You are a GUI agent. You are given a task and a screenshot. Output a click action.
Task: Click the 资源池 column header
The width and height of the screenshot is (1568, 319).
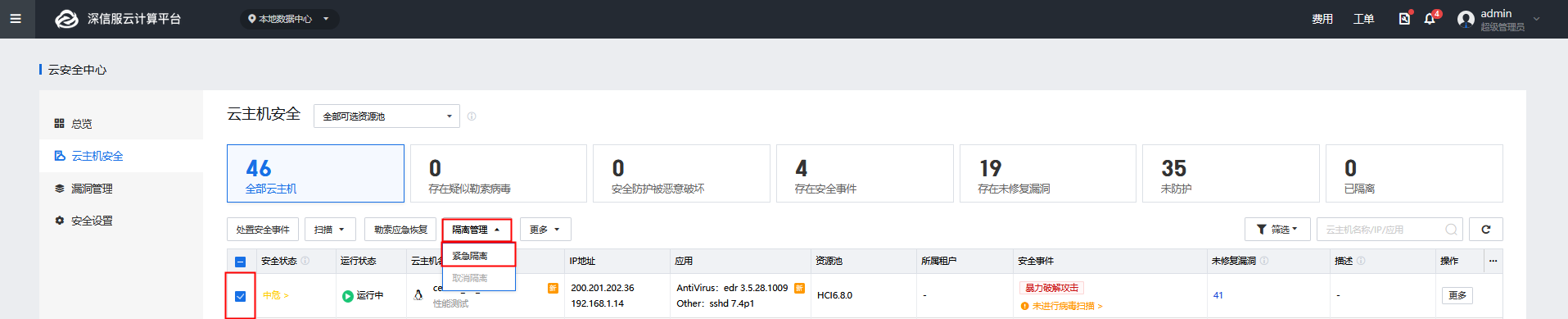829,261
